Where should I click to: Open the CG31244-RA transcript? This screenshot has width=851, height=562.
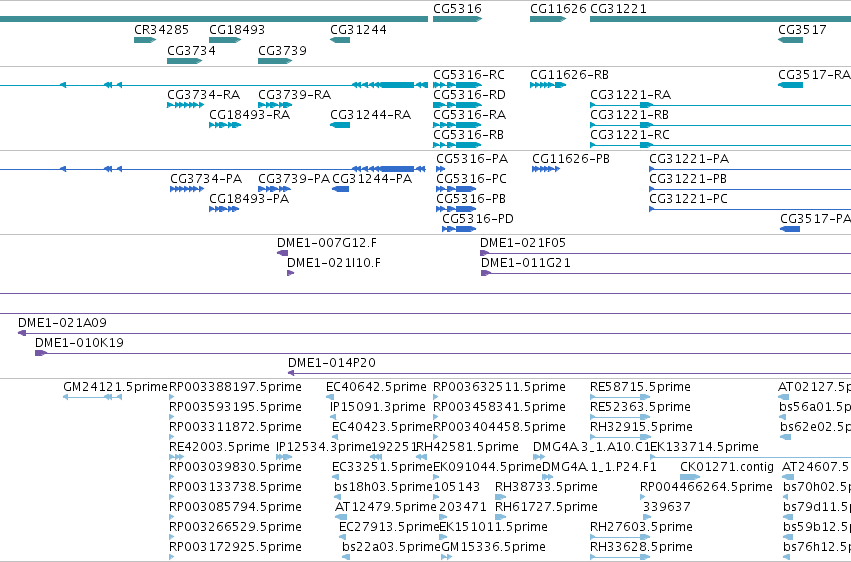[340, 125]
